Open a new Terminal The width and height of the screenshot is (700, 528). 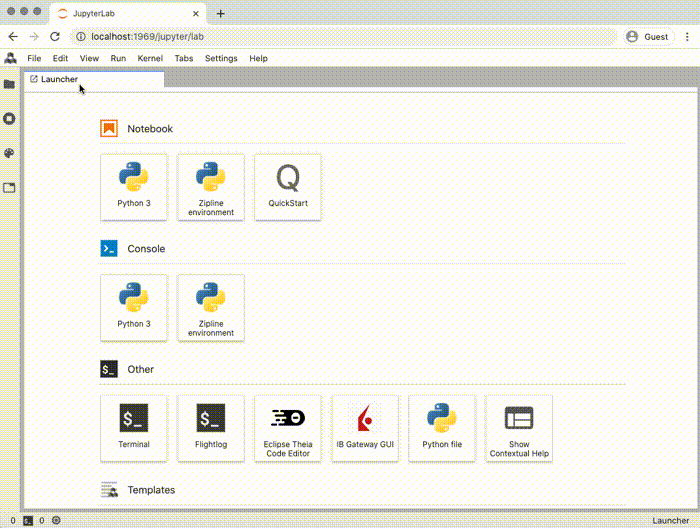(x=134, y=428)
